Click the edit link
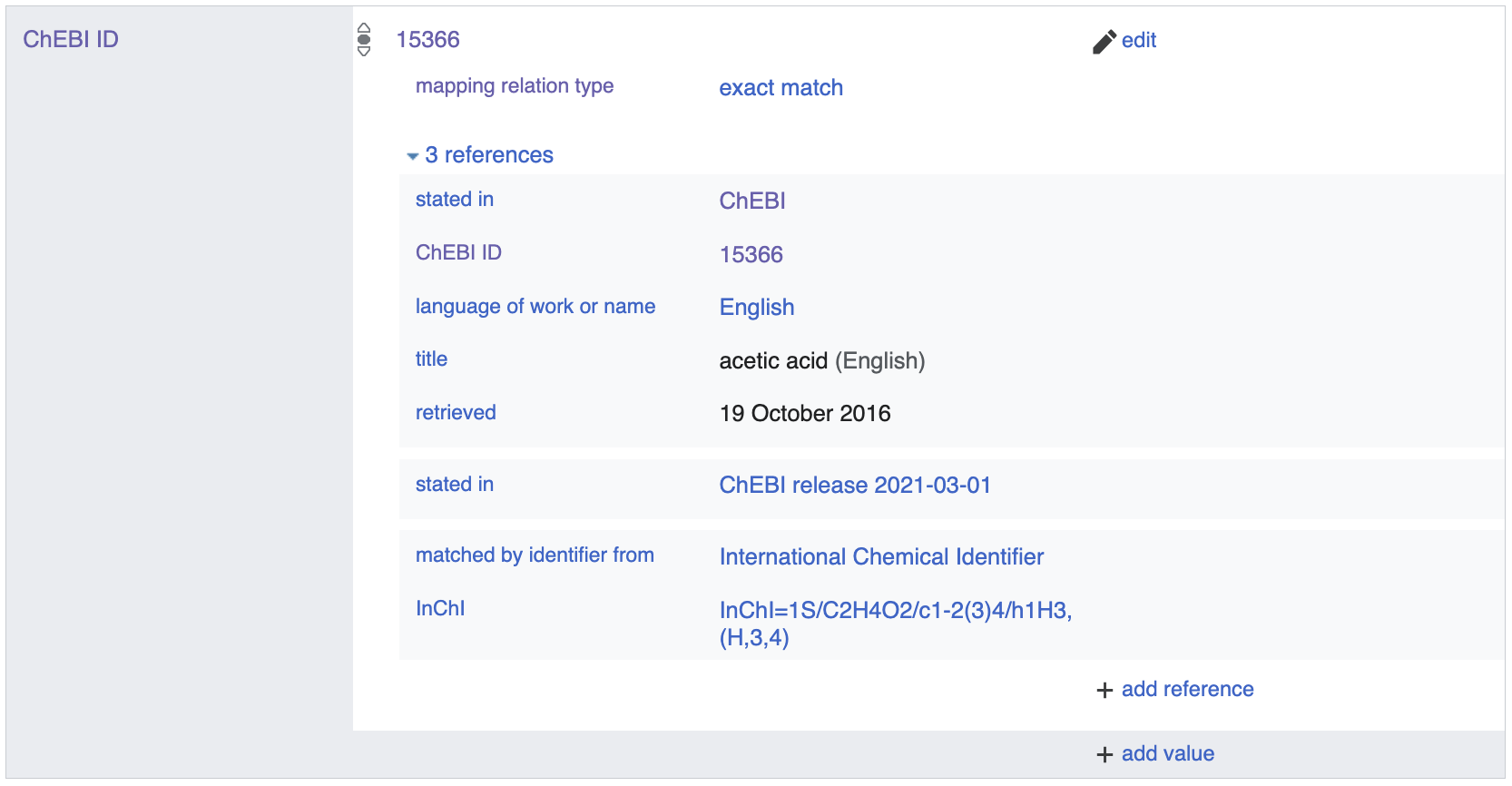 click(1139, 40)
